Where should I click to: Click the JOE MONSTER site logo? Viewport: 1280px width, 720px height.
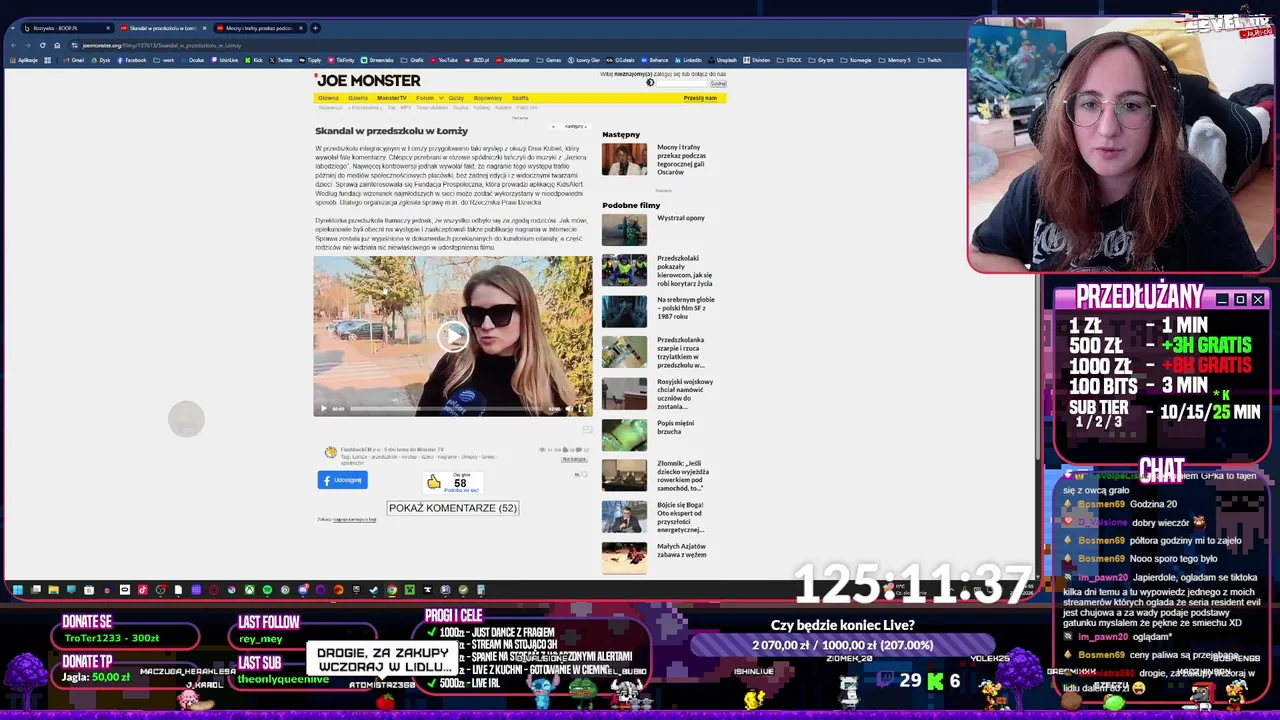[368, 81]
